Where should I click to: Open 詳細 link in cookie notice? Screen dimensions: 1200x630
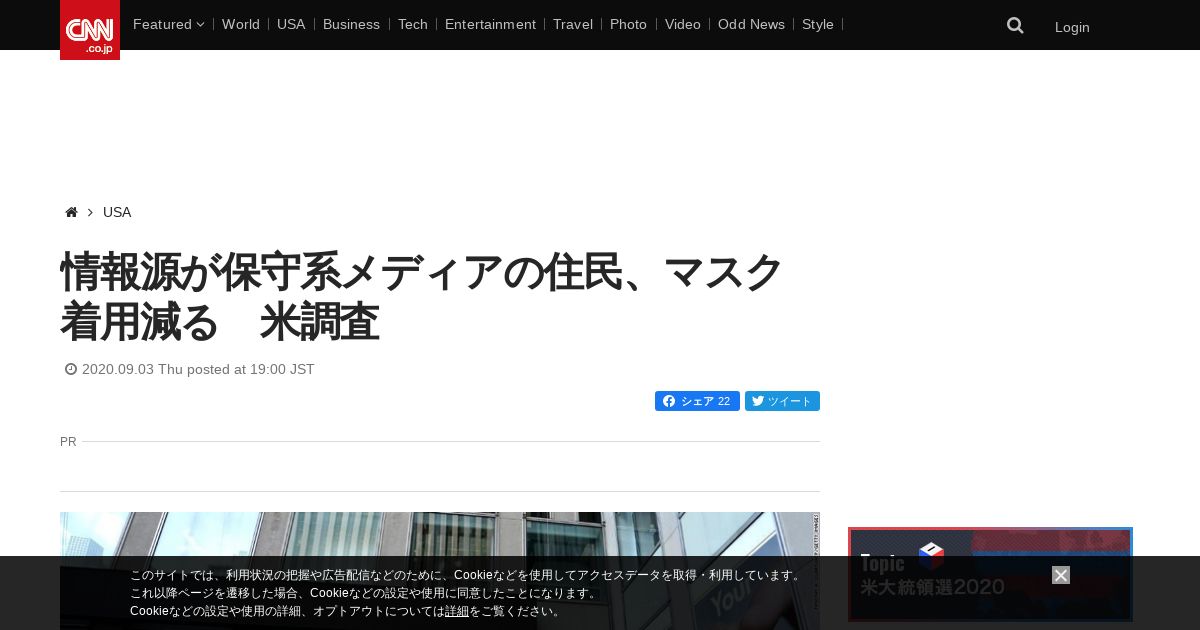[x=457, y=611]
